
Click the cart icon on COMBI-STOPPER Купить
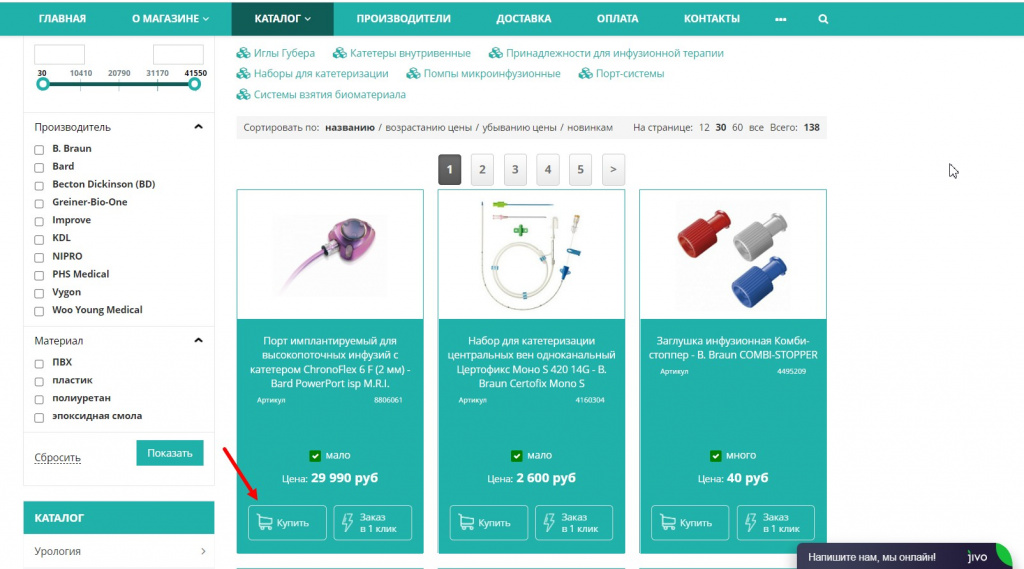tap(668, 523)
